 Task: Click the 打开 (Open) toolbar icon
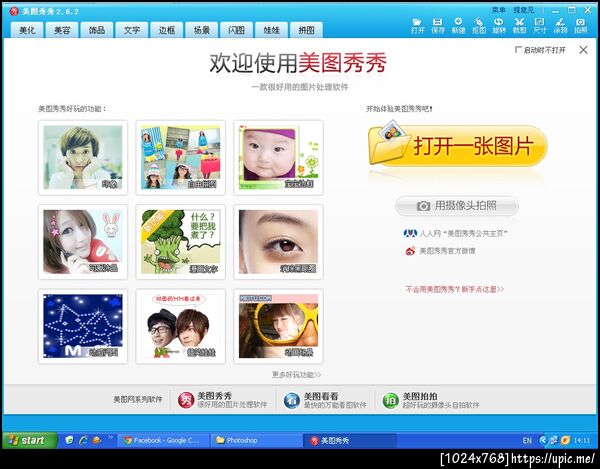coord(417,26)
